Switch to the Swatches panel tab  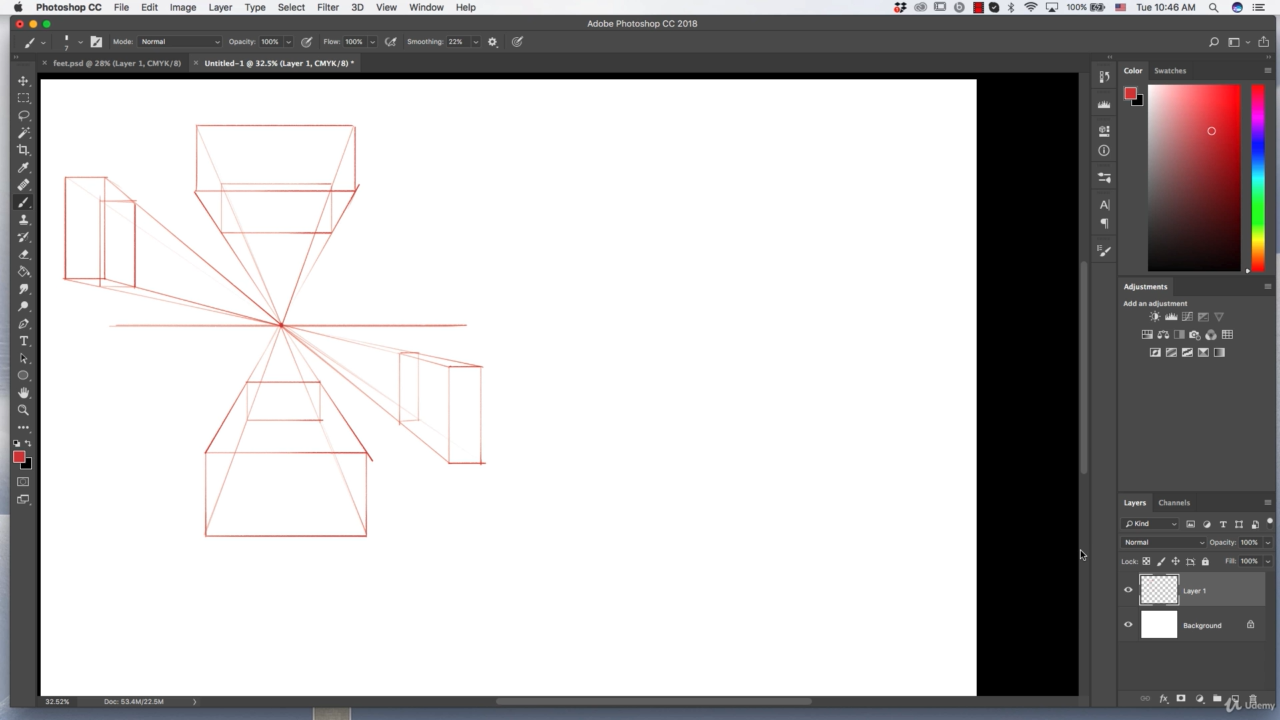coord(1170,71)
